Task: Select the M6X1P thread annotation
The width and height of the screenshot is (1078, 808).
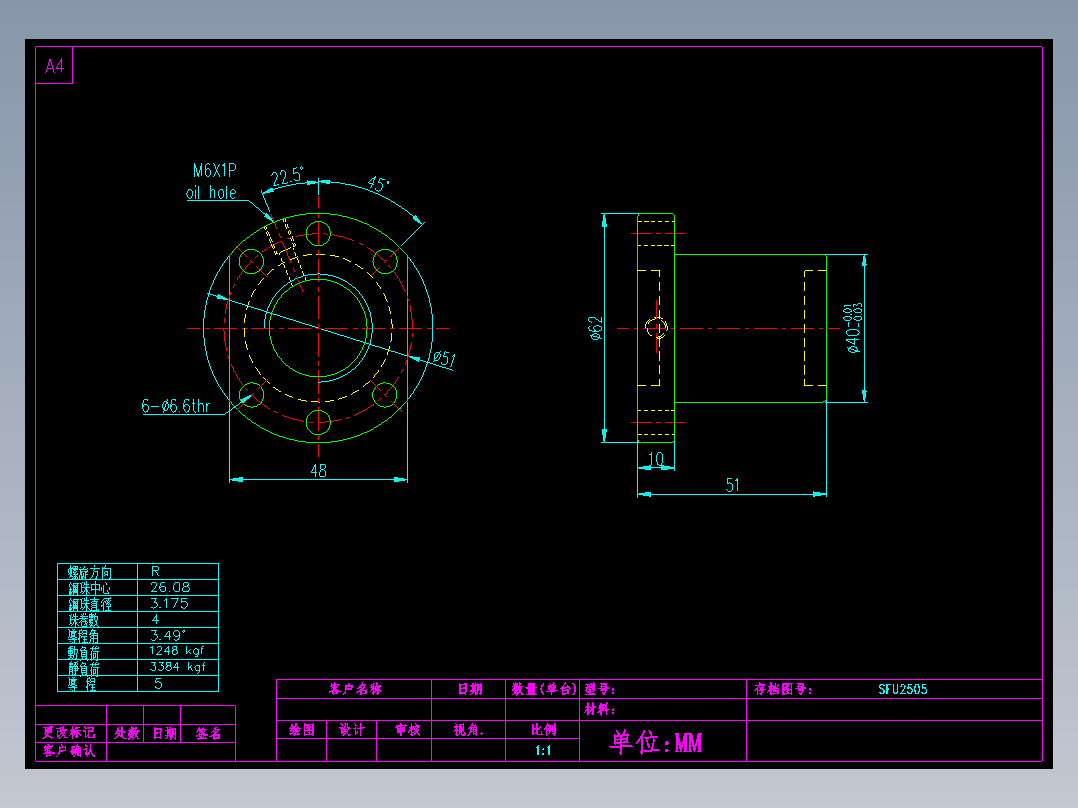Action: pyautogui.click(x=214, y=171)
